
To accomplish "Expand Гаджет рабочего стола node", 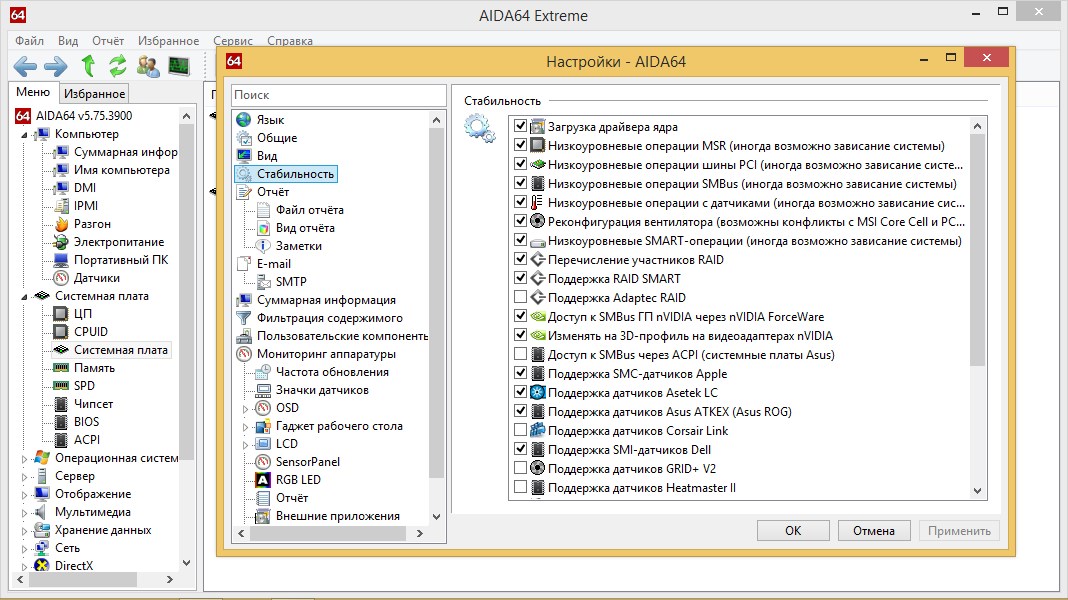I will click(245, 427).
